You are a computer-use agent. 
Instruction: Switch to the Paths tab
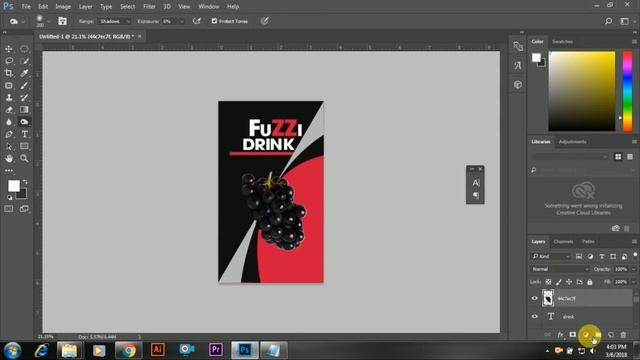588,242
